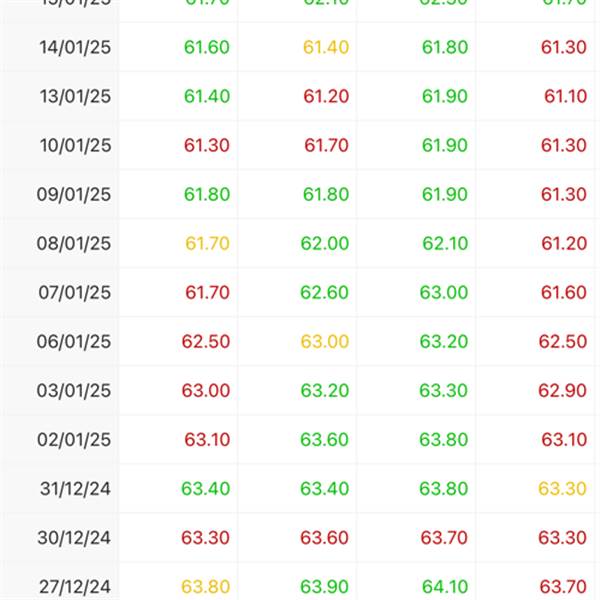Select green 61.90 in the 09/01/25 row

click(444, 195)
